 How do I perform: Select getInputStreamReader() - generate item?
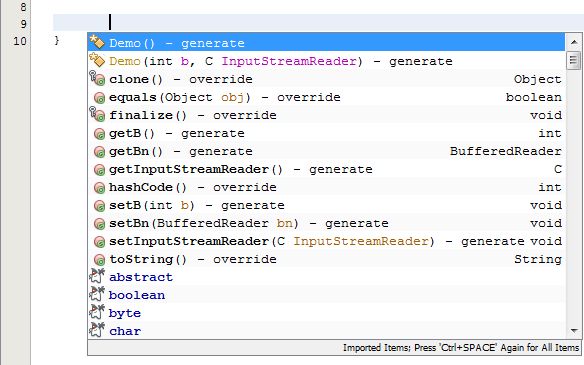(326, 169)
